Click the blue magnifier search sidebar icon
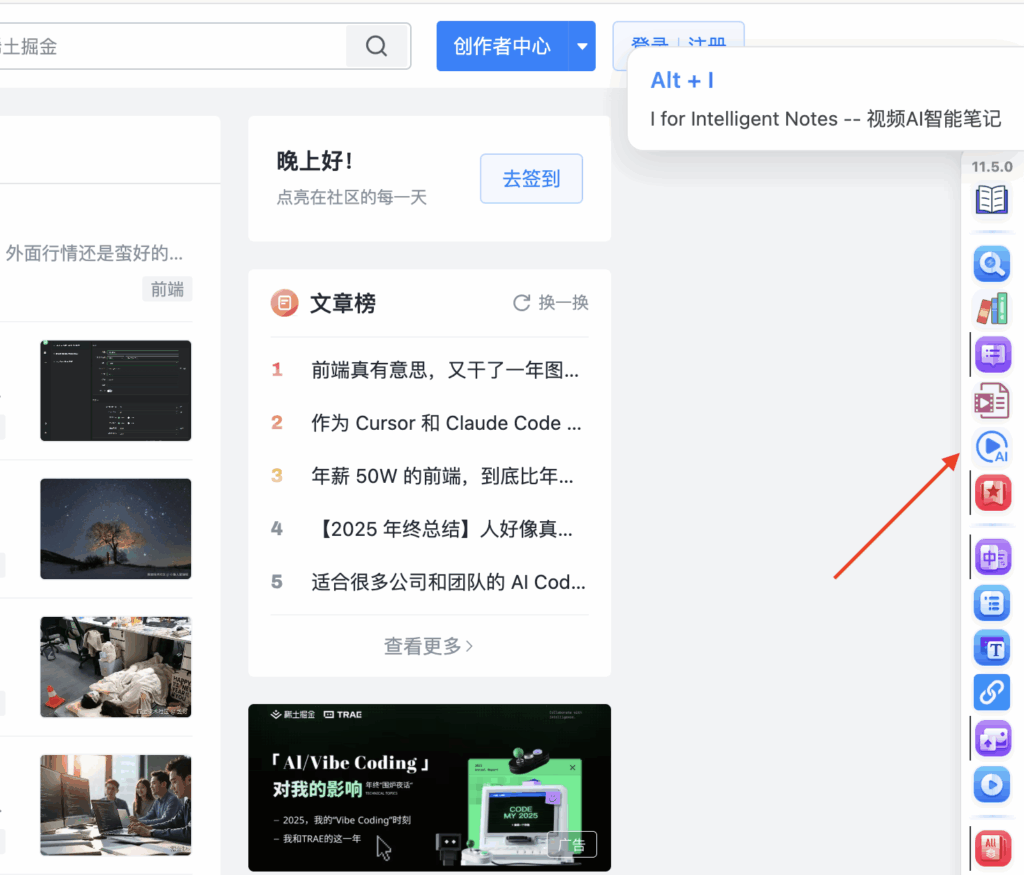Viewport: 1024px width, 875px height. tap(991, 264)
